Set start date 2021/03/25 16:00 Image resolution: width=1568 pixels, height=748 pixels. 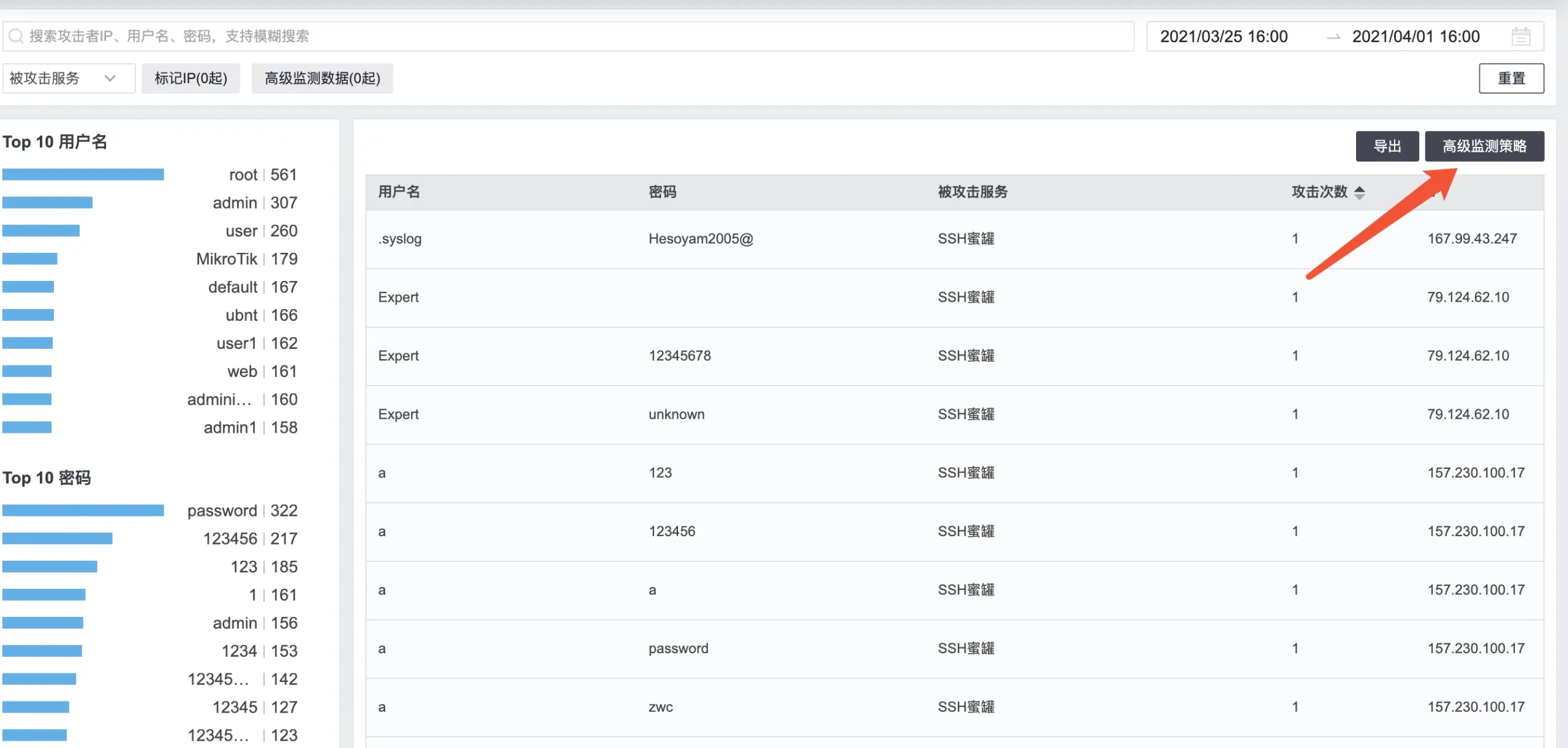click(1224, 37)
